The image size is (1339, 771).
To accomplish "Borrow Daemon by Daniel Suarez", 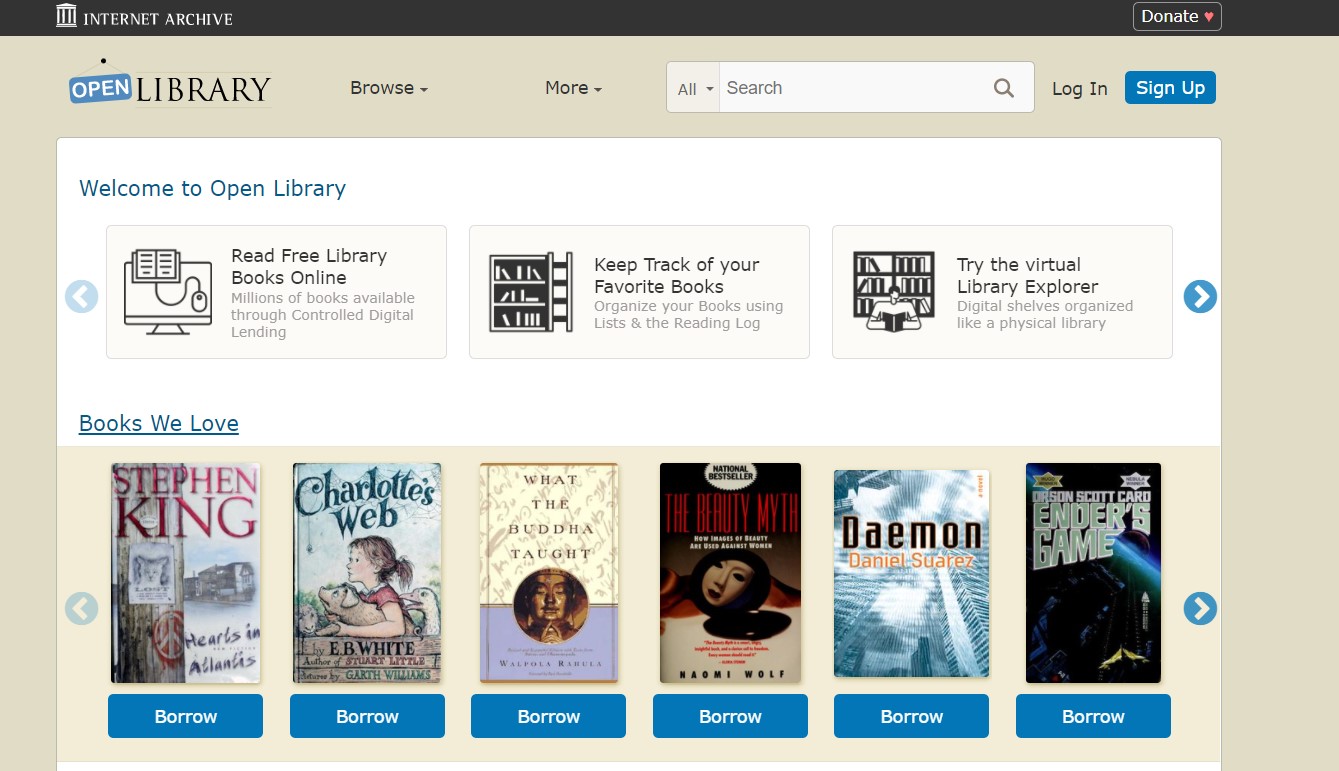I will 912,716.
